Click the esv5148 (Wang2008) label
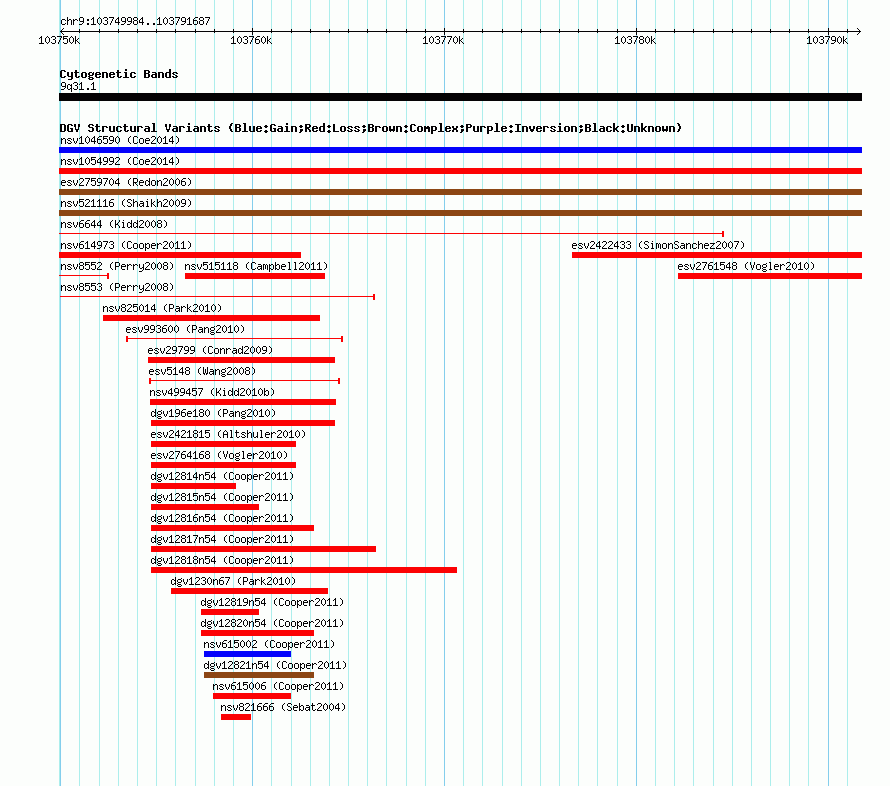The image size is (890, 786). pos(202,371)
